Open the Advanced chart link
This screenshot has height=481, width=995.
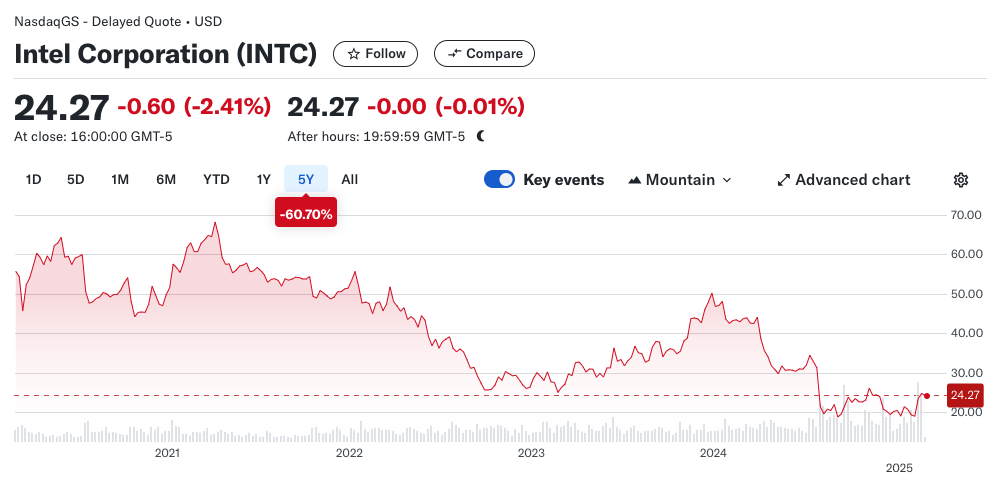[x=852, y=180]
